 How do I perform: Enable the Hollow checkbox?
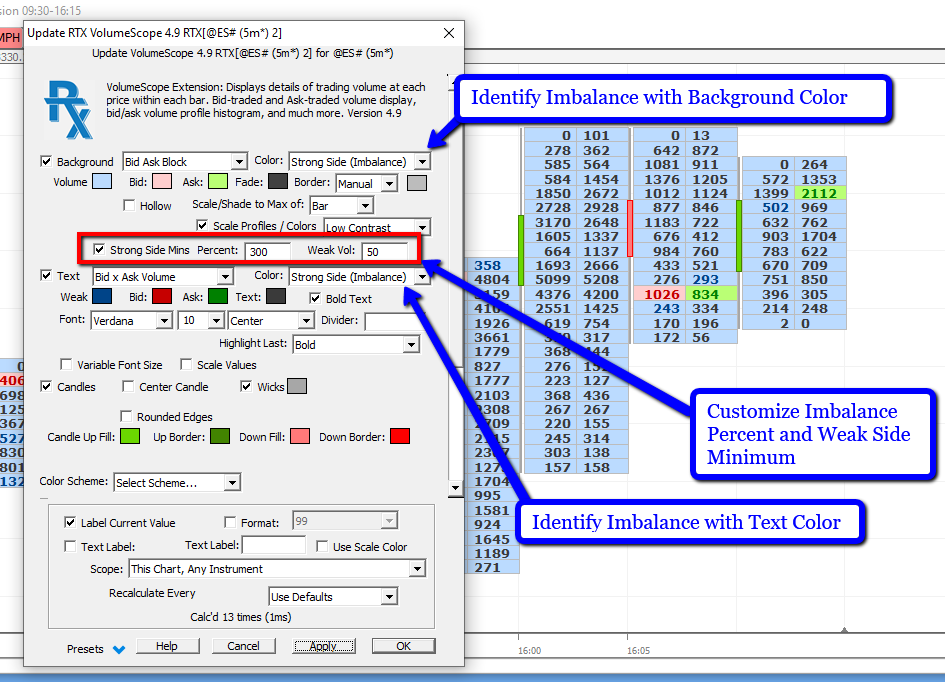click(x=129, y=206)
